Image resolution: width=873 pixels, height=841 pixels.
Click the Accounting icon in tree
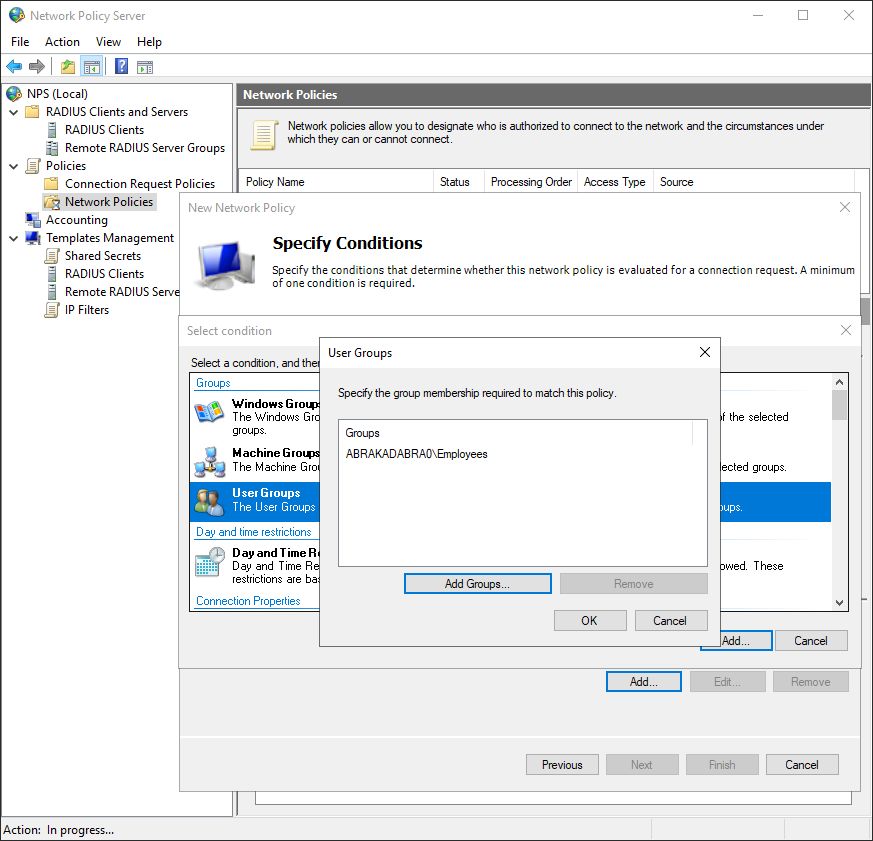tap(33, 220)
